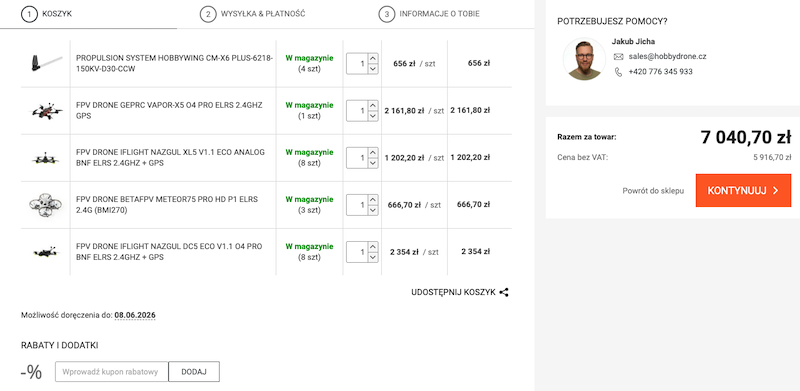Click W magazynie (4 szt) stock label

(x=309, y=63)
